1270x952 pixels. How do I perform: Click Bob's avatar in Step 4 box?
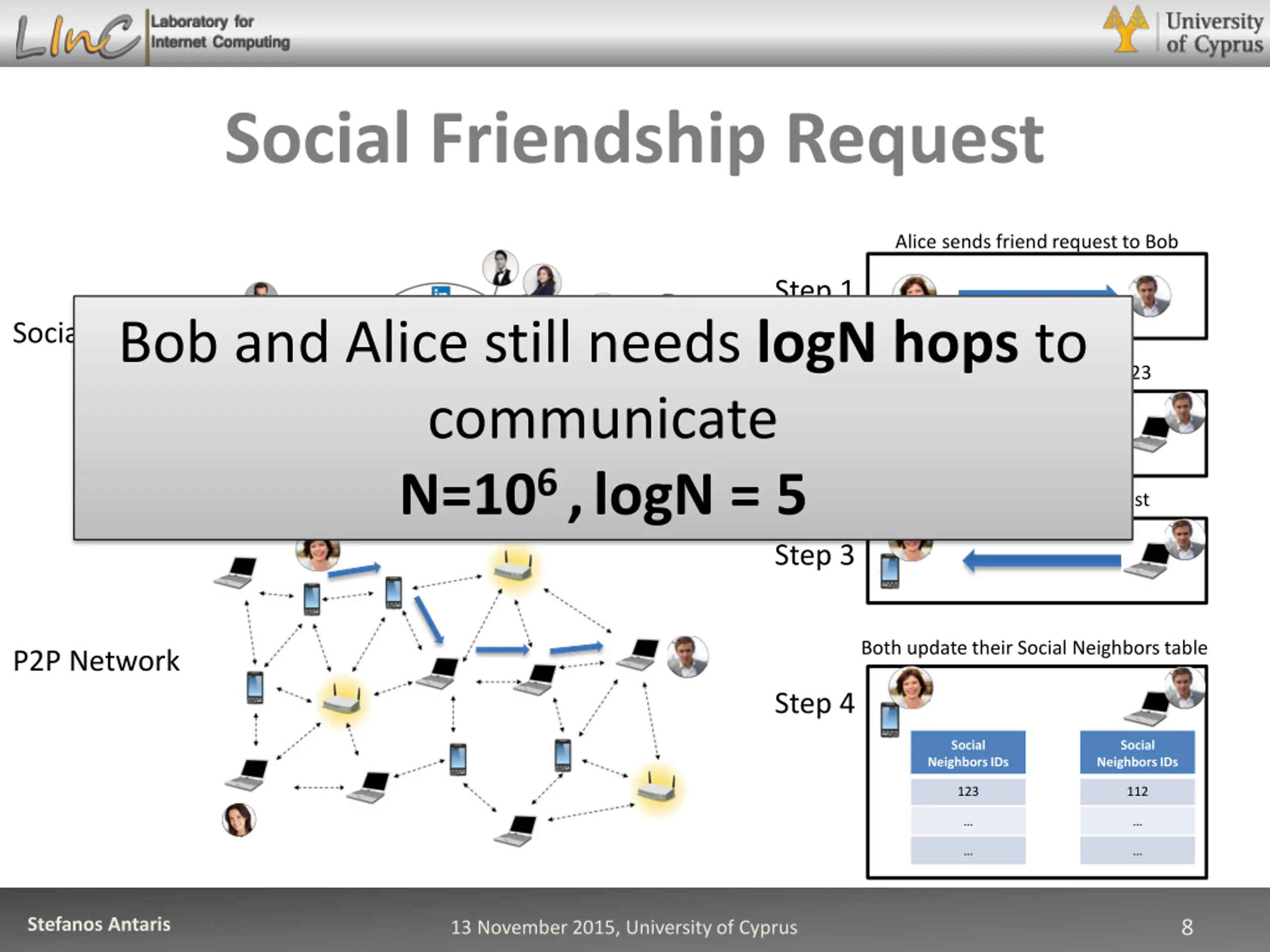click(1185, 687)
